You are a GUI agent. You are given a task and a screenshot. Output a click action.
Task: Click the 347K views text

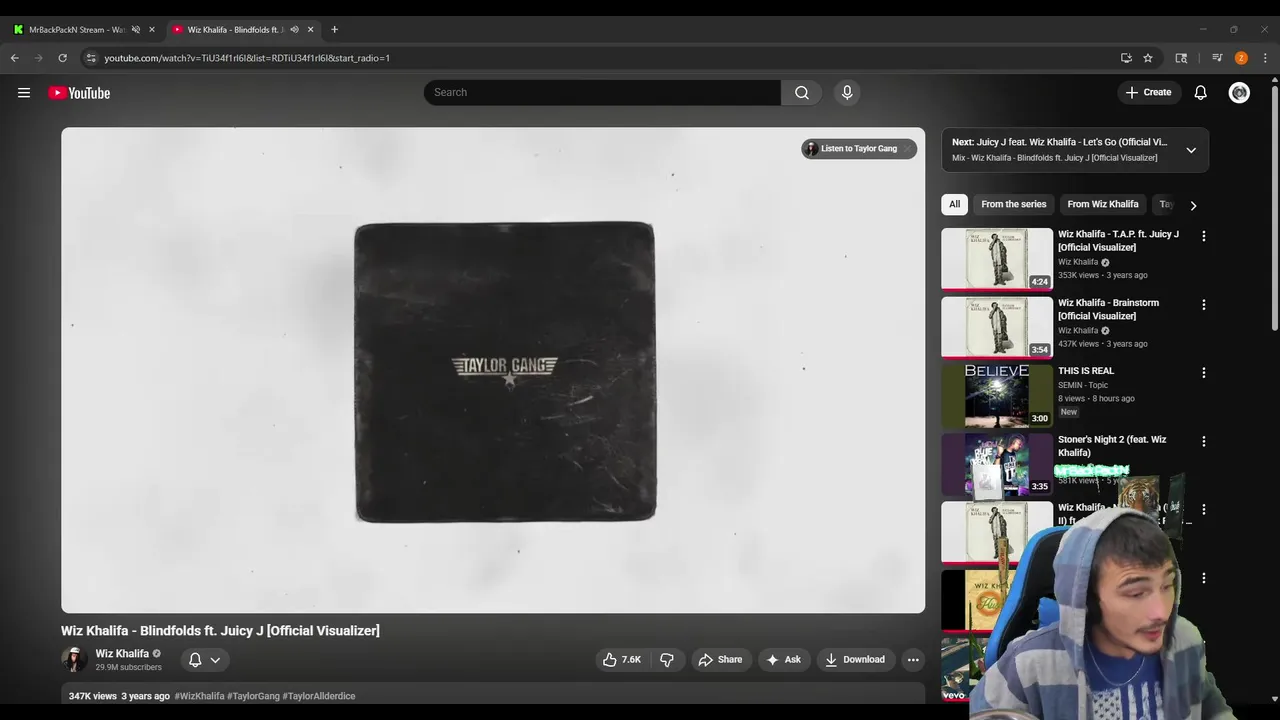tap(93, 696)
